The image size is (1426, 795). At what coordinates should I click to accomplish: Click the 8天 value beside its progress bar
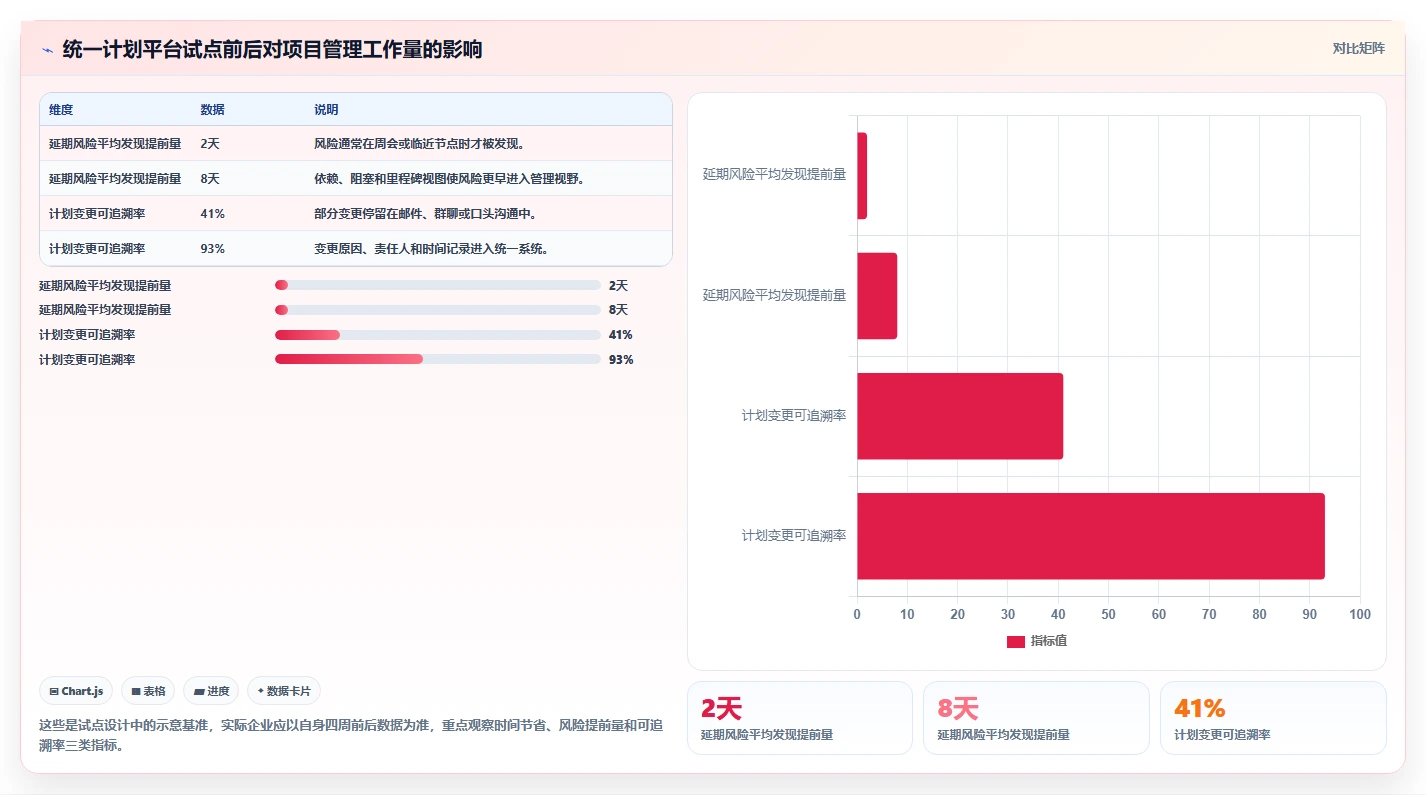coord(618,310)
